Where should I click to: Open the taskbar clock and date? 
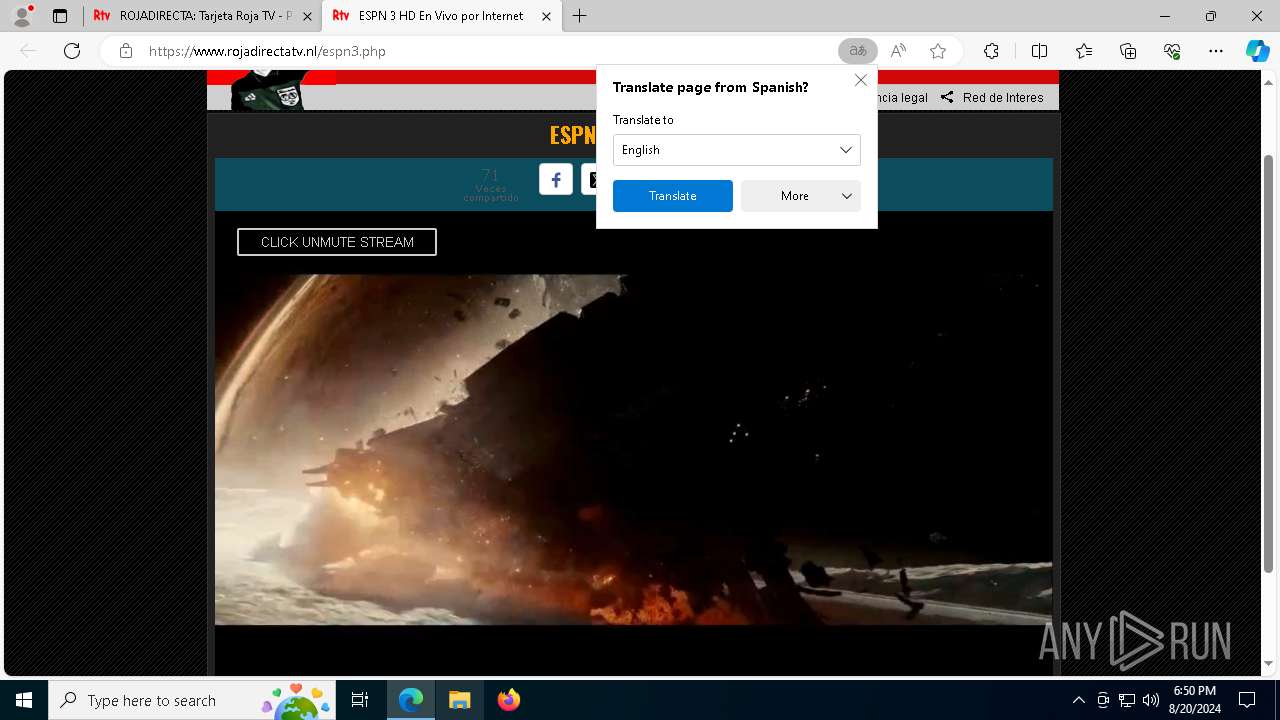tap(1194, 700)
